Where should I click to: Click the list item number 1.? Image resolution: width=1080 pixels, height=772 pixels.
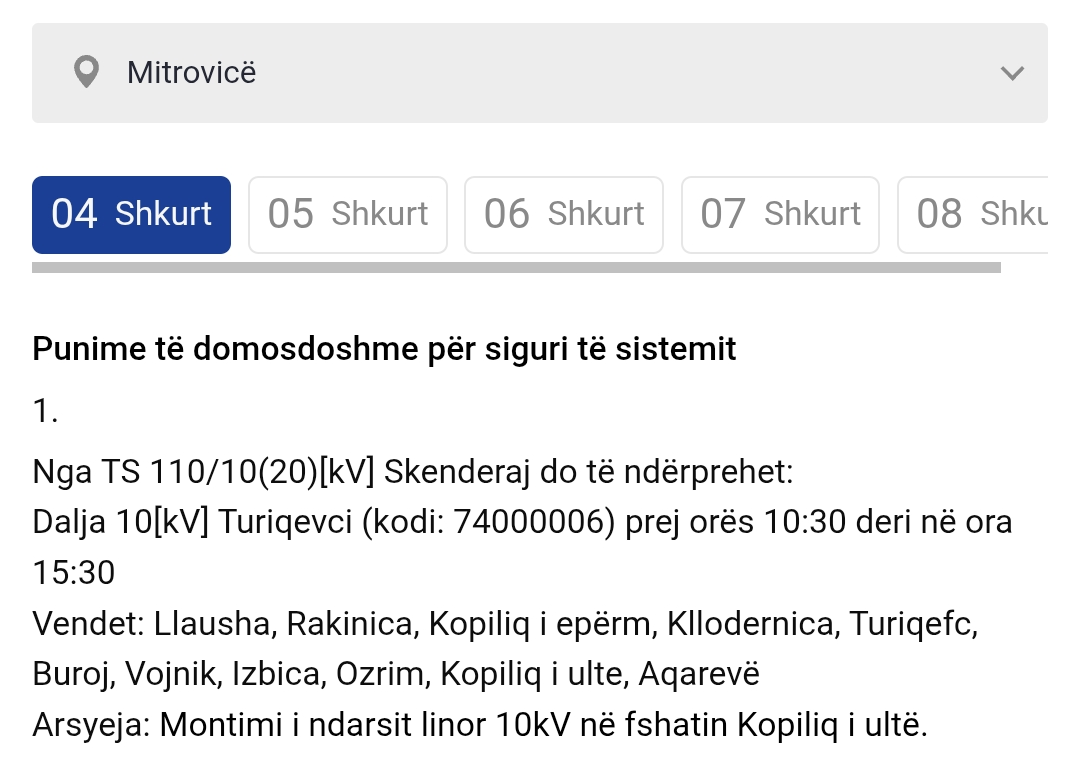(x=45, y=411)
